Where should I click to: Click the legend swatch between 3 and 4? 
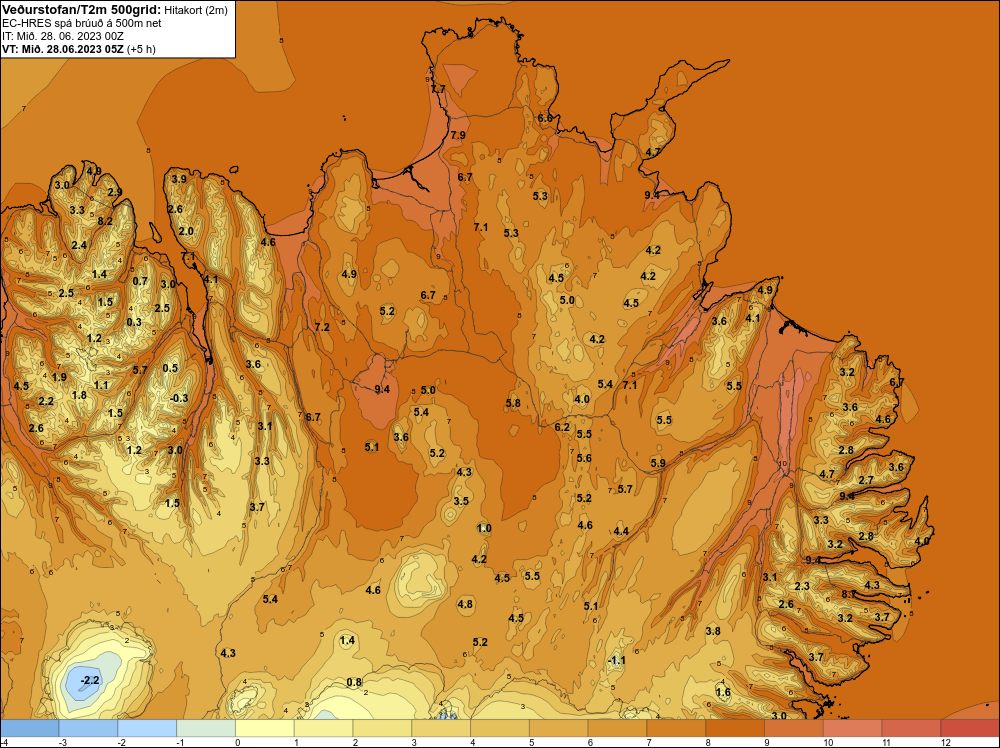(441, 728)
